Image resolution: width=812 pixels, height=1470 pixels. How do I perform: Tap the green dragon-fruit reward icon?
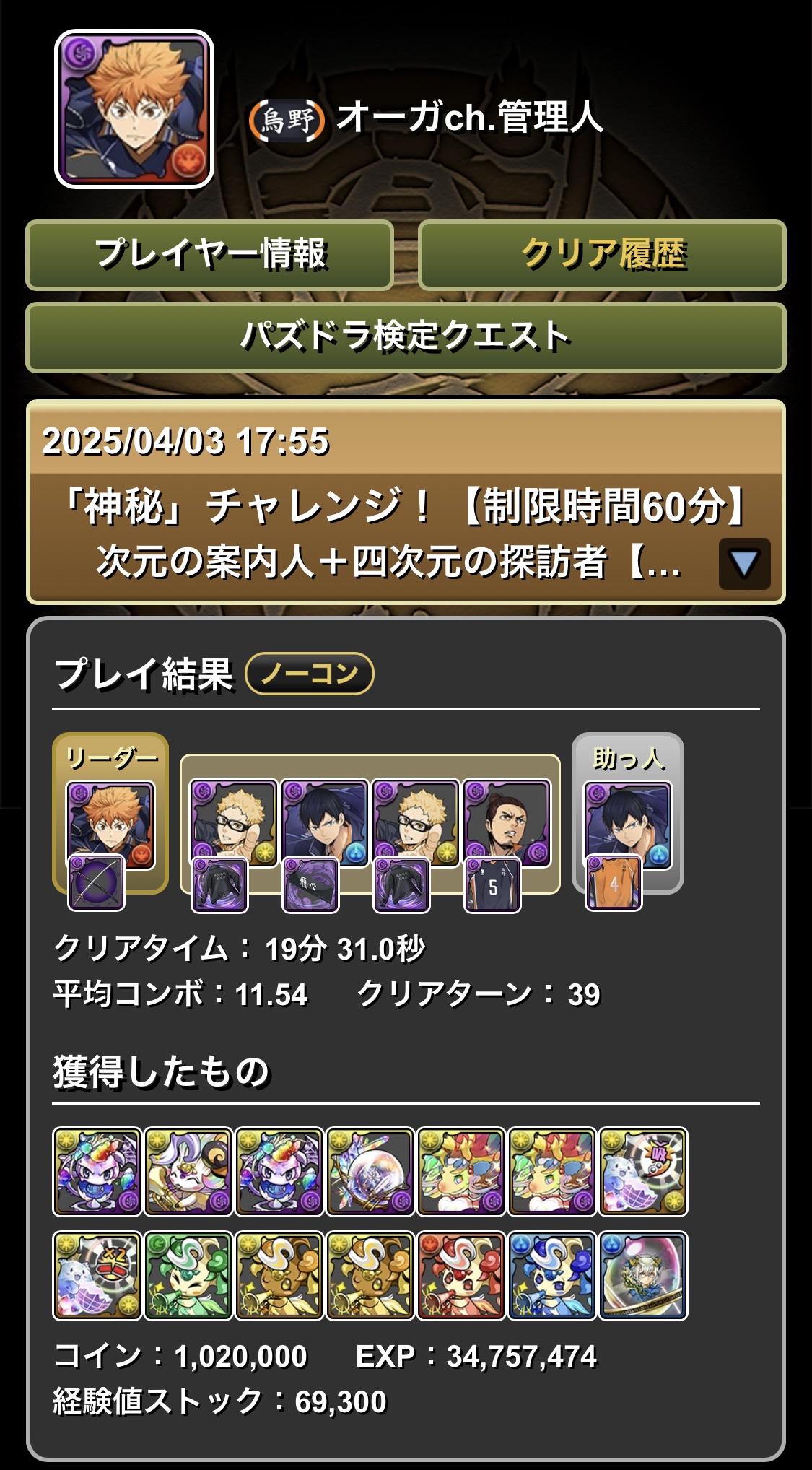coord(188,1276)
